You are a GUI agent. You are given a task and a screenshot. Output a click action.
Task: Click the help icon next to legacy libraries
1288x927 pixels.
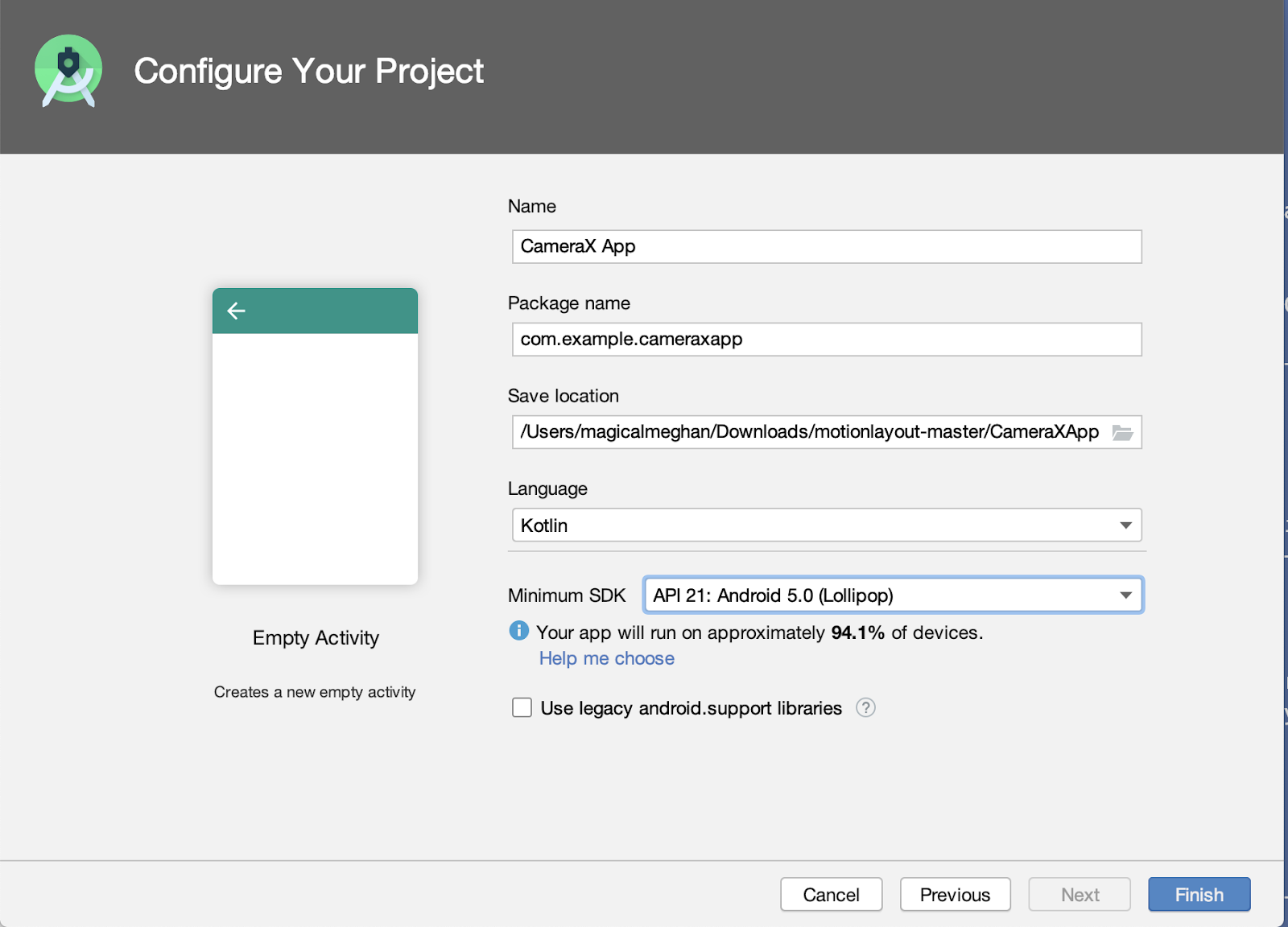[x=865, y=708]
